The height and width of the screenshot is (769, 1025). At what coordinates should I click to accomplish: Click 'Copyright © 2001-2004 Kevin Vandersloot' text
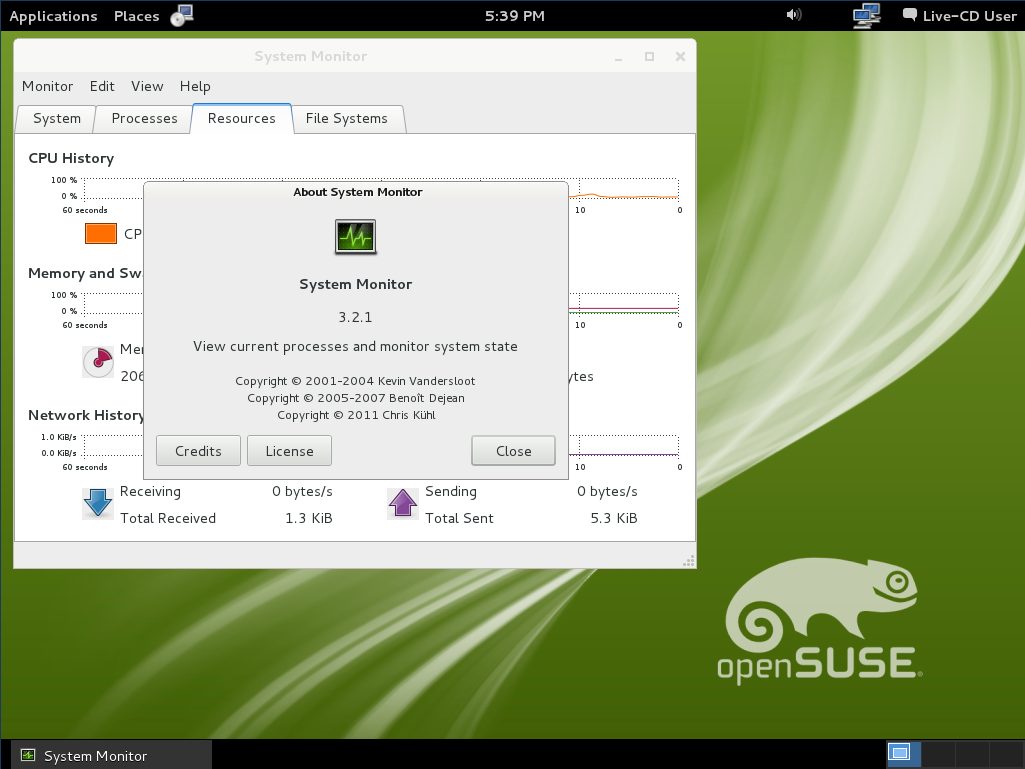tap(355, 381)
